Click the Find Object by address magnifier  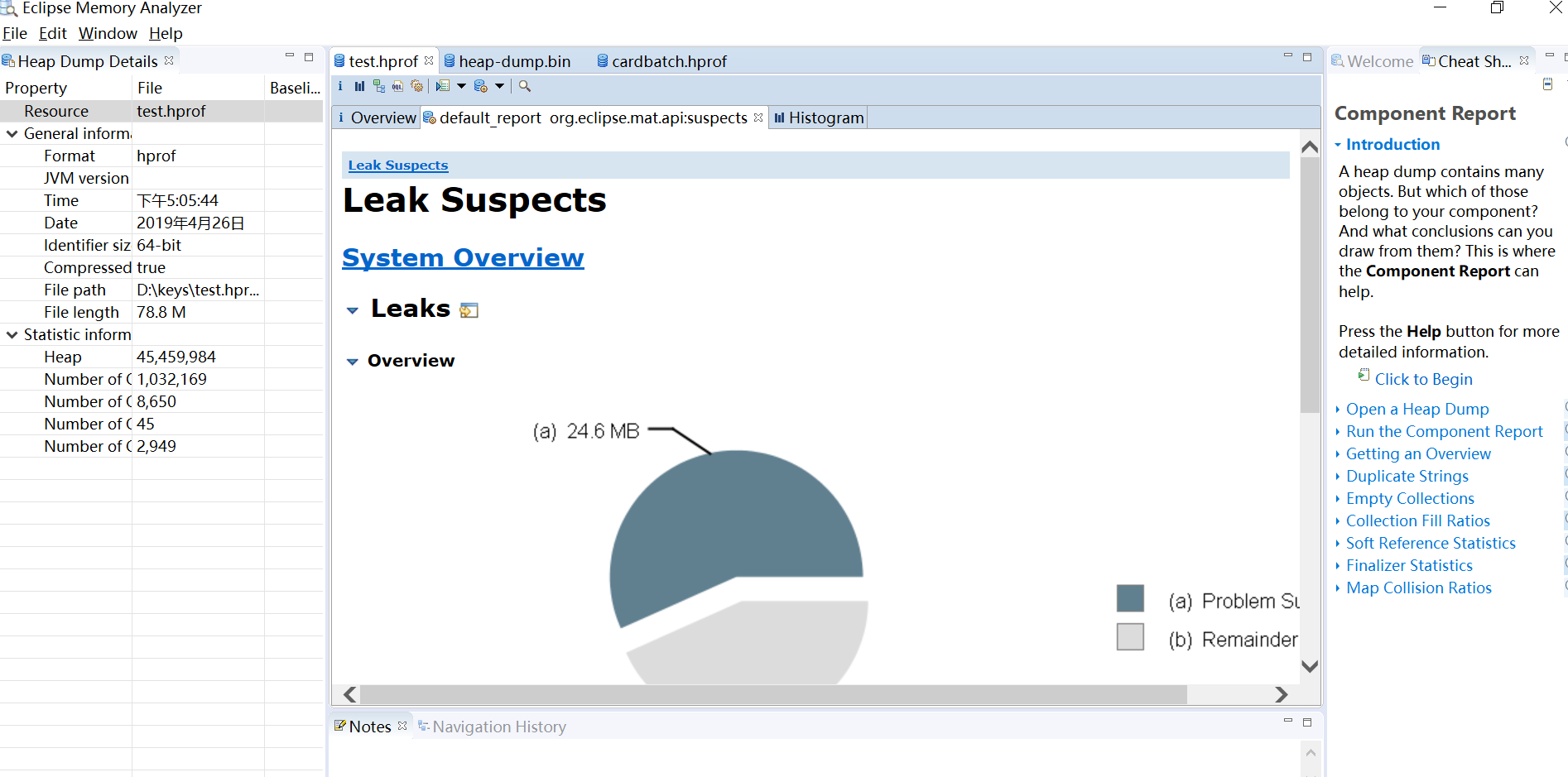pyautogui.click(x=525, y=86)
